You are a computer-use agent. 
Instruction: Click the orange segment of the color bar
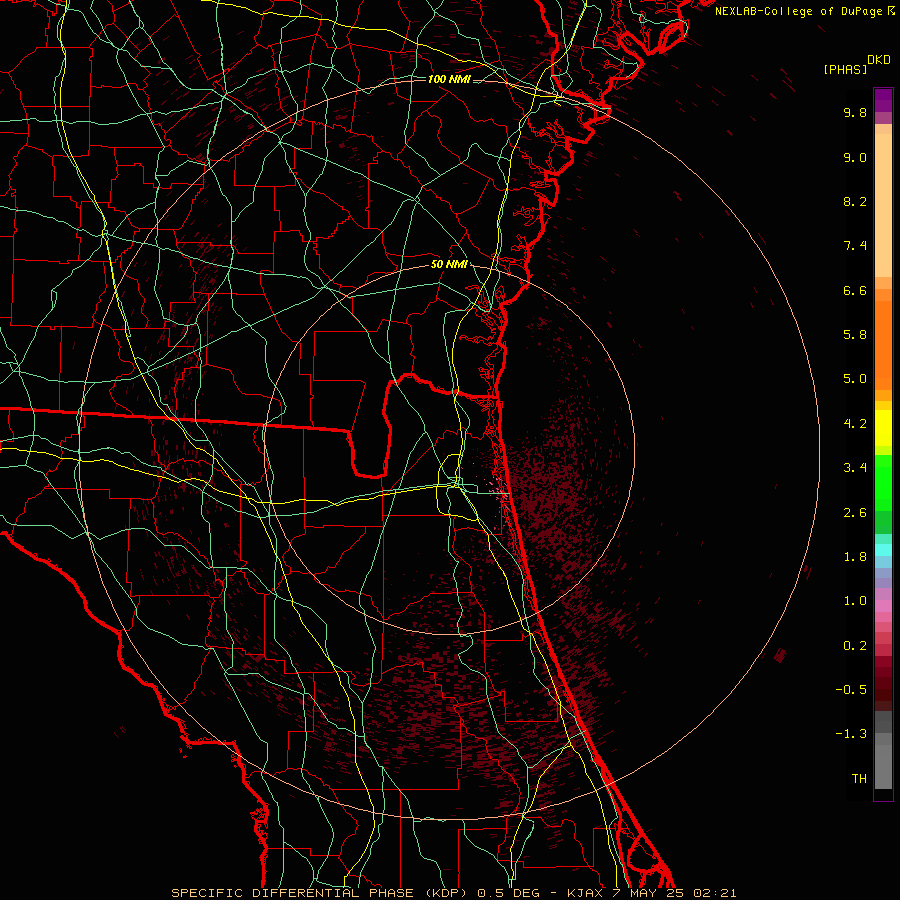point(883,345)
